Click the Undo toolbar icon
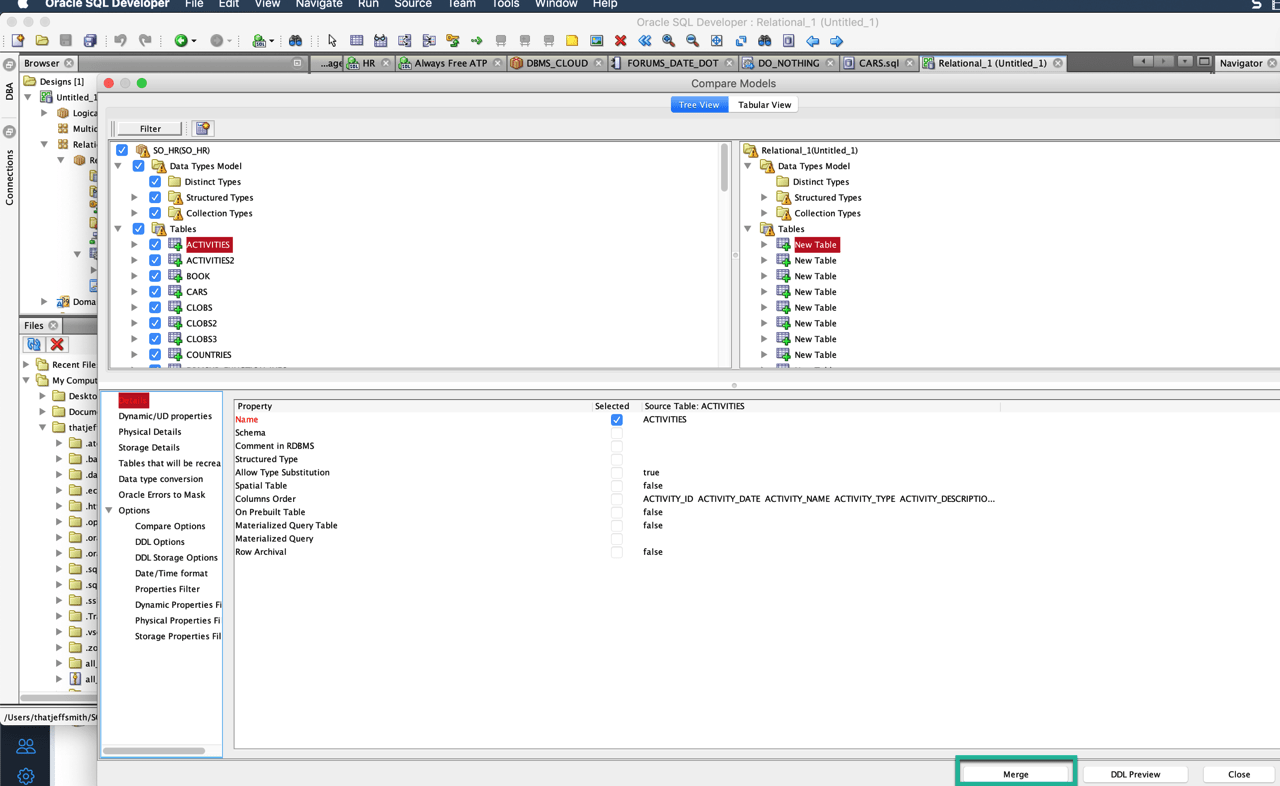Screen dimensions: 1280x786 click(120, 40)
